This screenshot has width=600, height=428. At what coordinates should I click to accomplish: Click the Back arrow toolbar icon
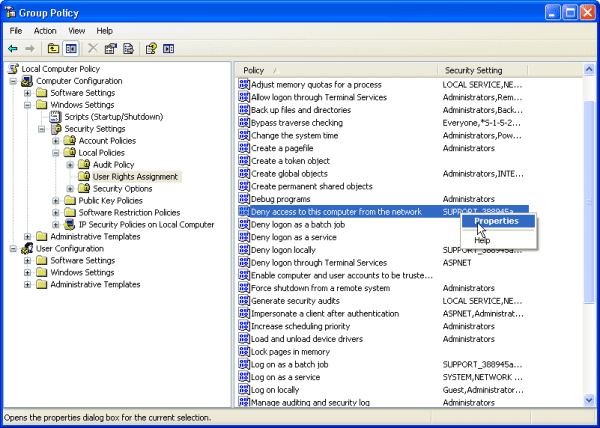[13, 48]
